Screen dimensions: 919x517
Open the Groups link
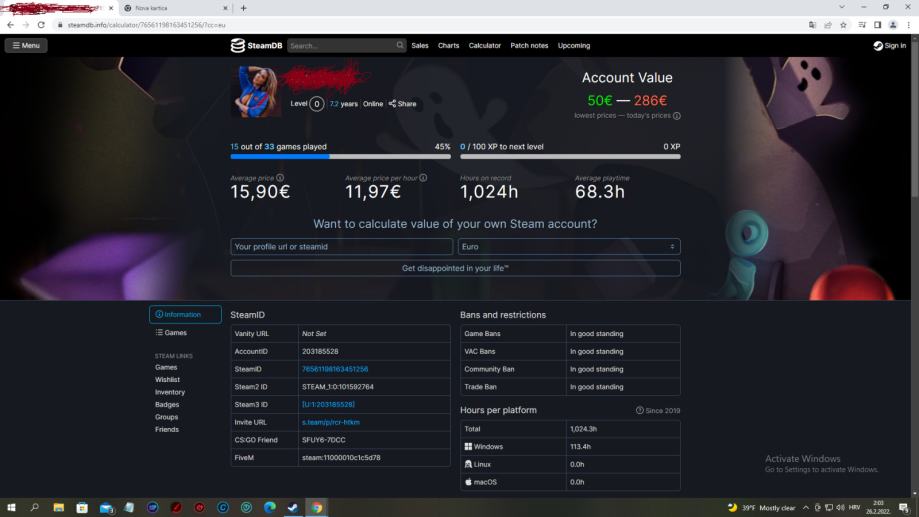(x=166, y=417)
